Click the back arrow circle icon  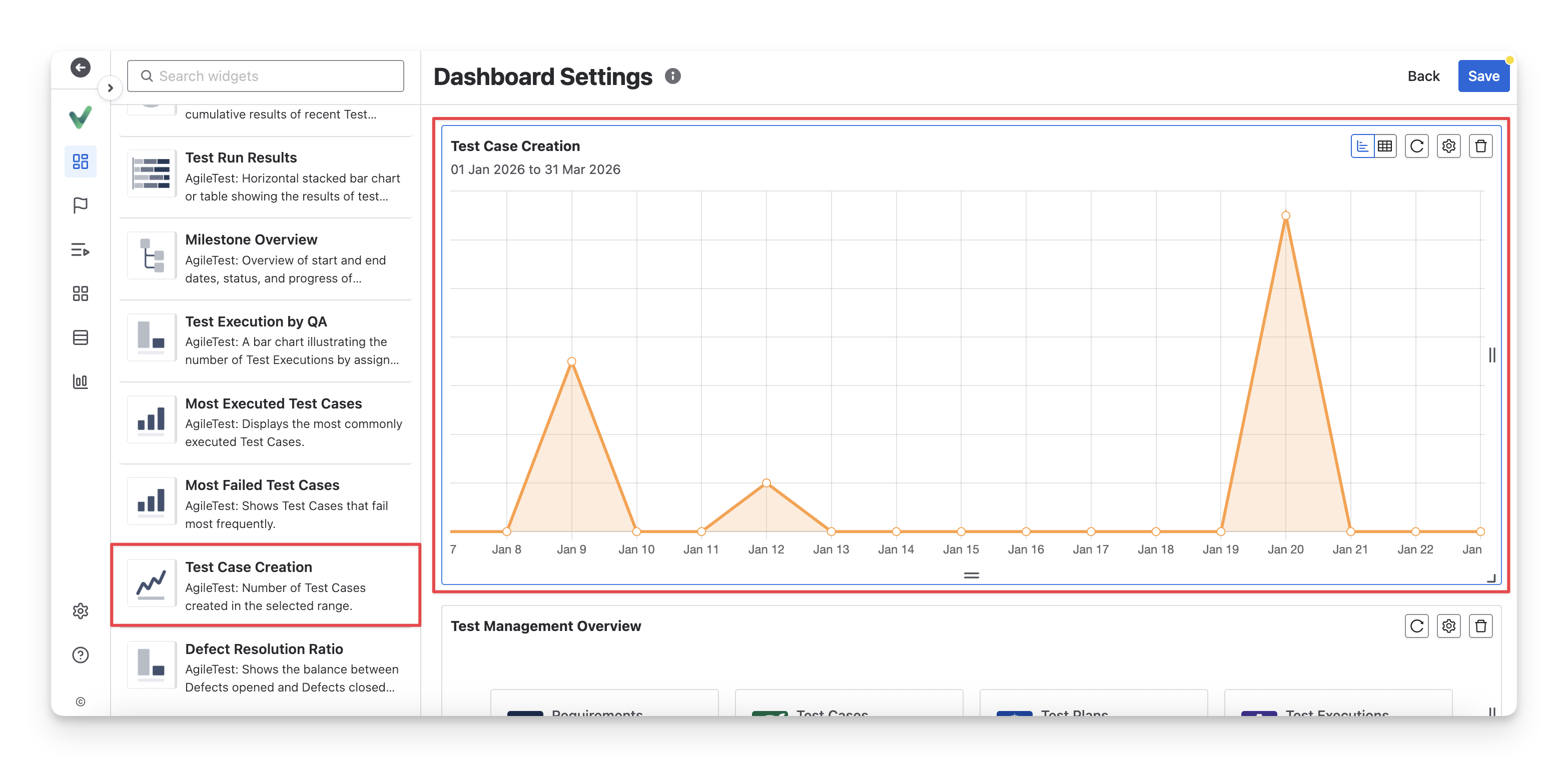pos(81,67)
